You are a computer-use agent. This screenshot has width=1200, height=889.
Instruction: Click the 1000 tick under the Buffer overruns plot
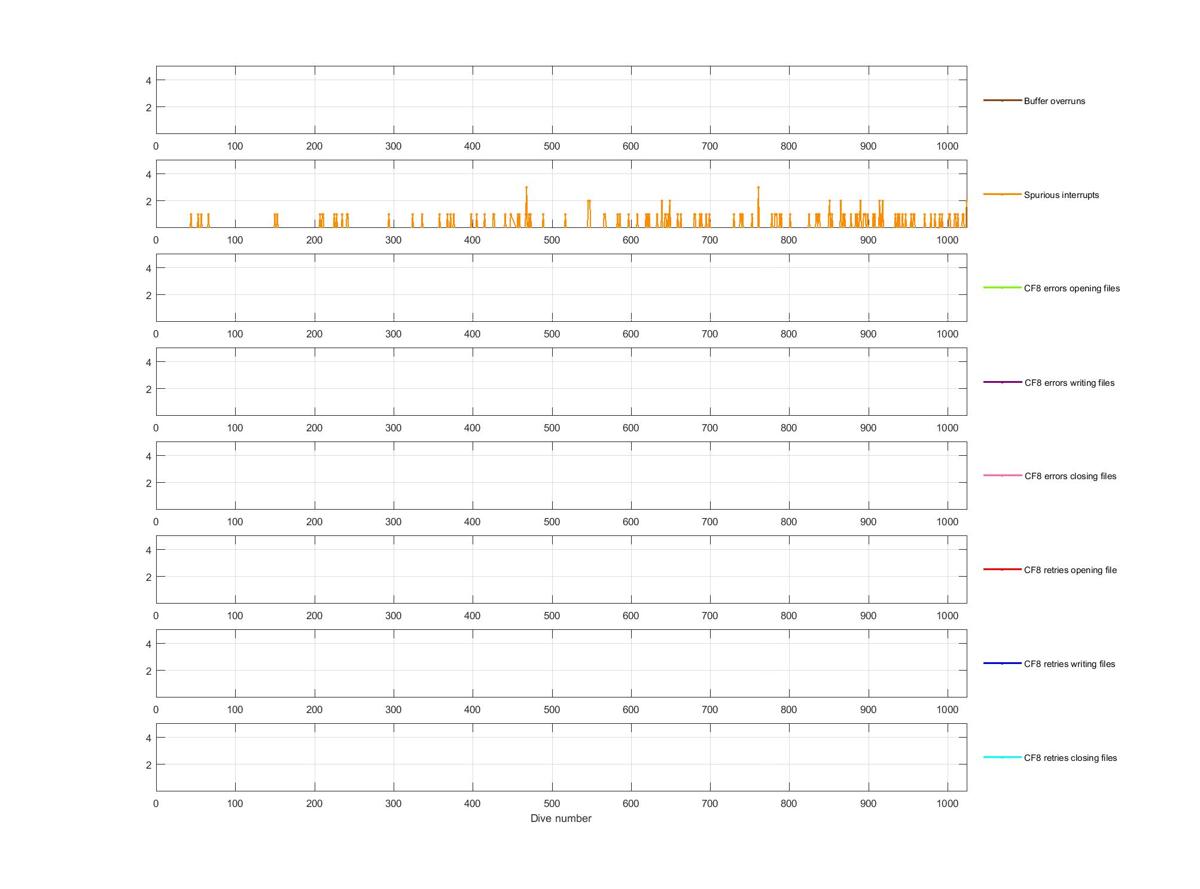coord(947,146)
